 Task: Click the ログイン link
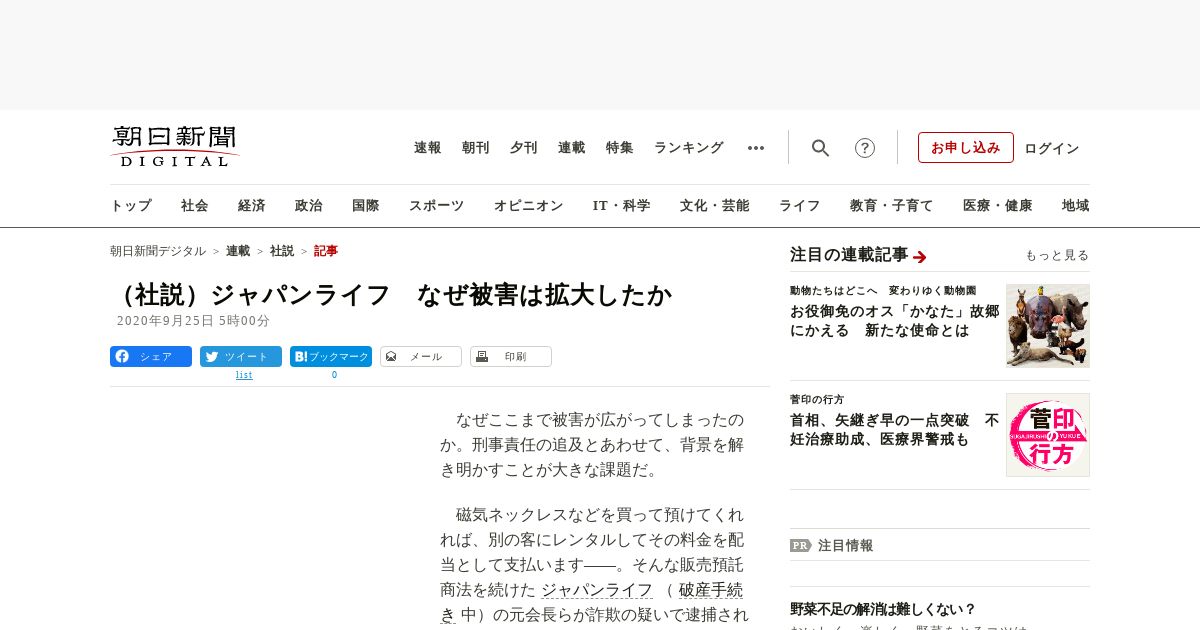click(1052, 148)
